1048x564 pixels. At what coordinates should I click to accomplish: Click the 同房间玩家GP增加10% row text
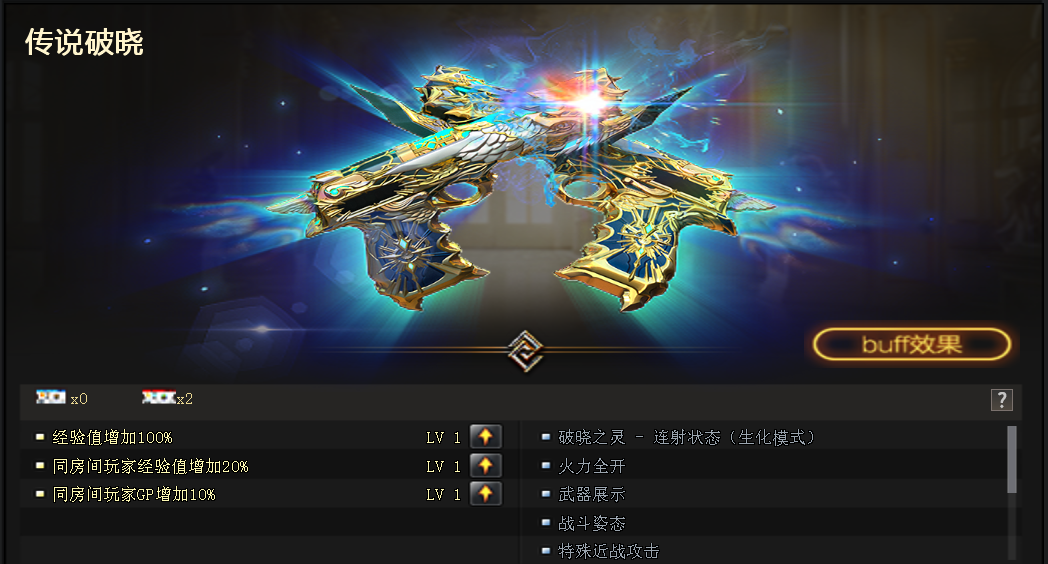[x=134, y=495]
